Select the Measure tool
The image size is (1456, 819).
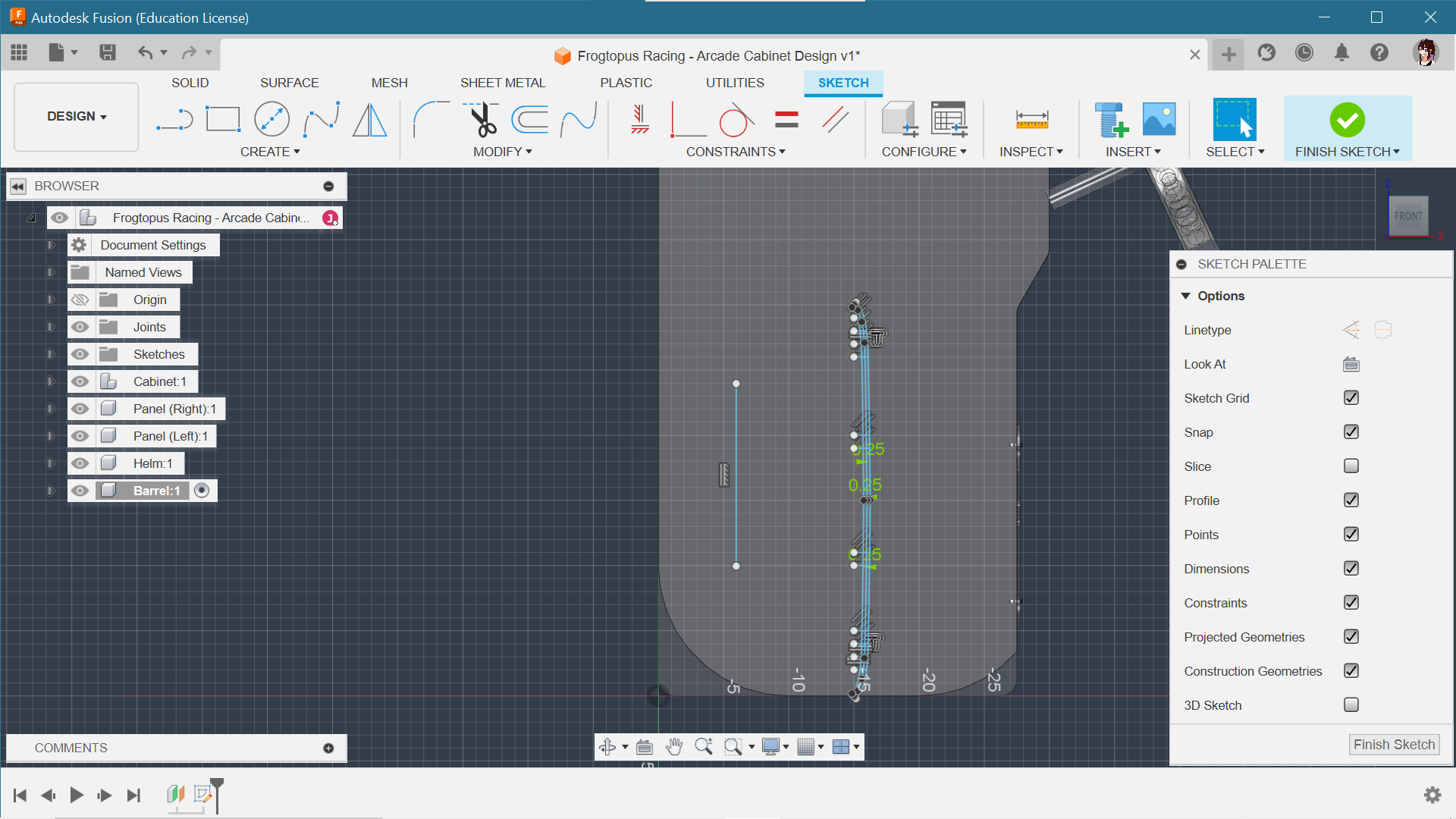(x=1031, y=120)
